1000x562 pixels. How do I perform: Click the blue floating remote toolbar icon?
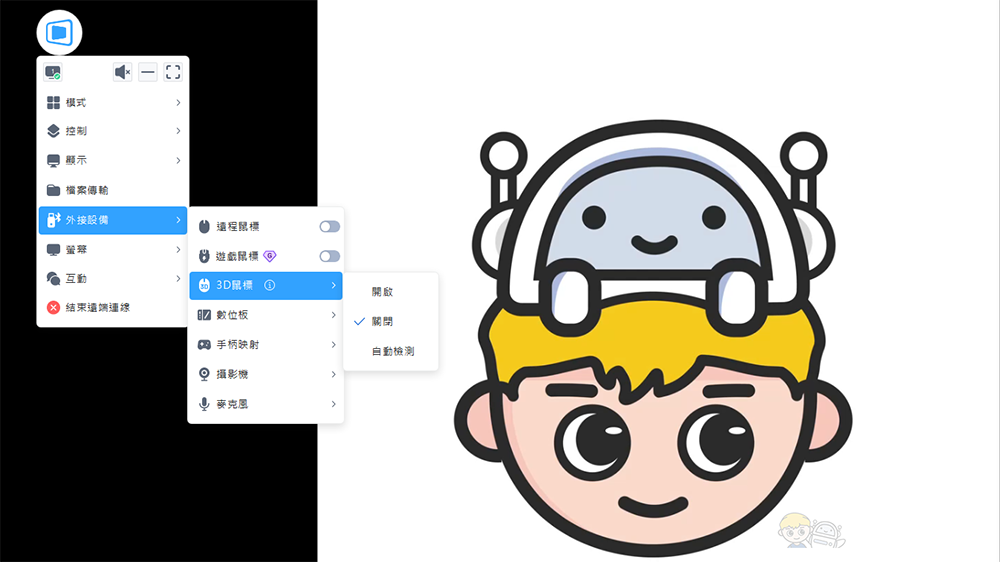coord(59,33)
